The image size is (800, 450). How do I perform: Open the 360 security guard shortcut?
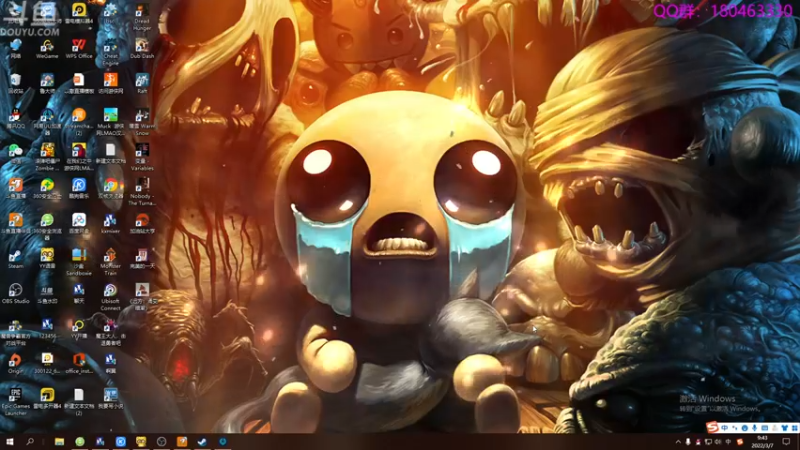point(47,188)
